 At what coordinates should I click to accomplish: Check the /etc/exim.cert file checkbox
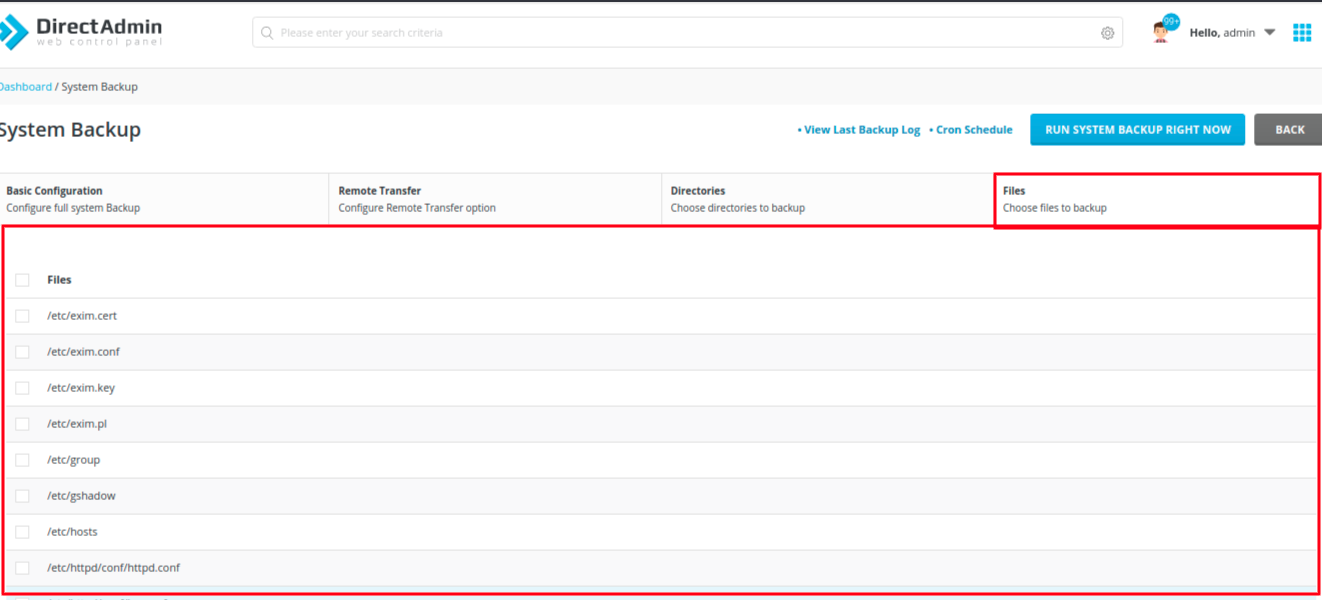pos(22,316)
